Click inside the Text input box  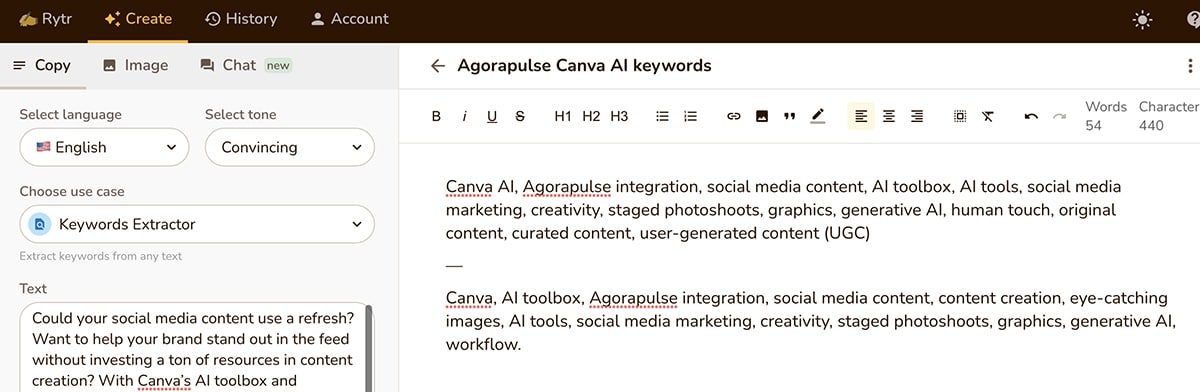coord(195,347)
